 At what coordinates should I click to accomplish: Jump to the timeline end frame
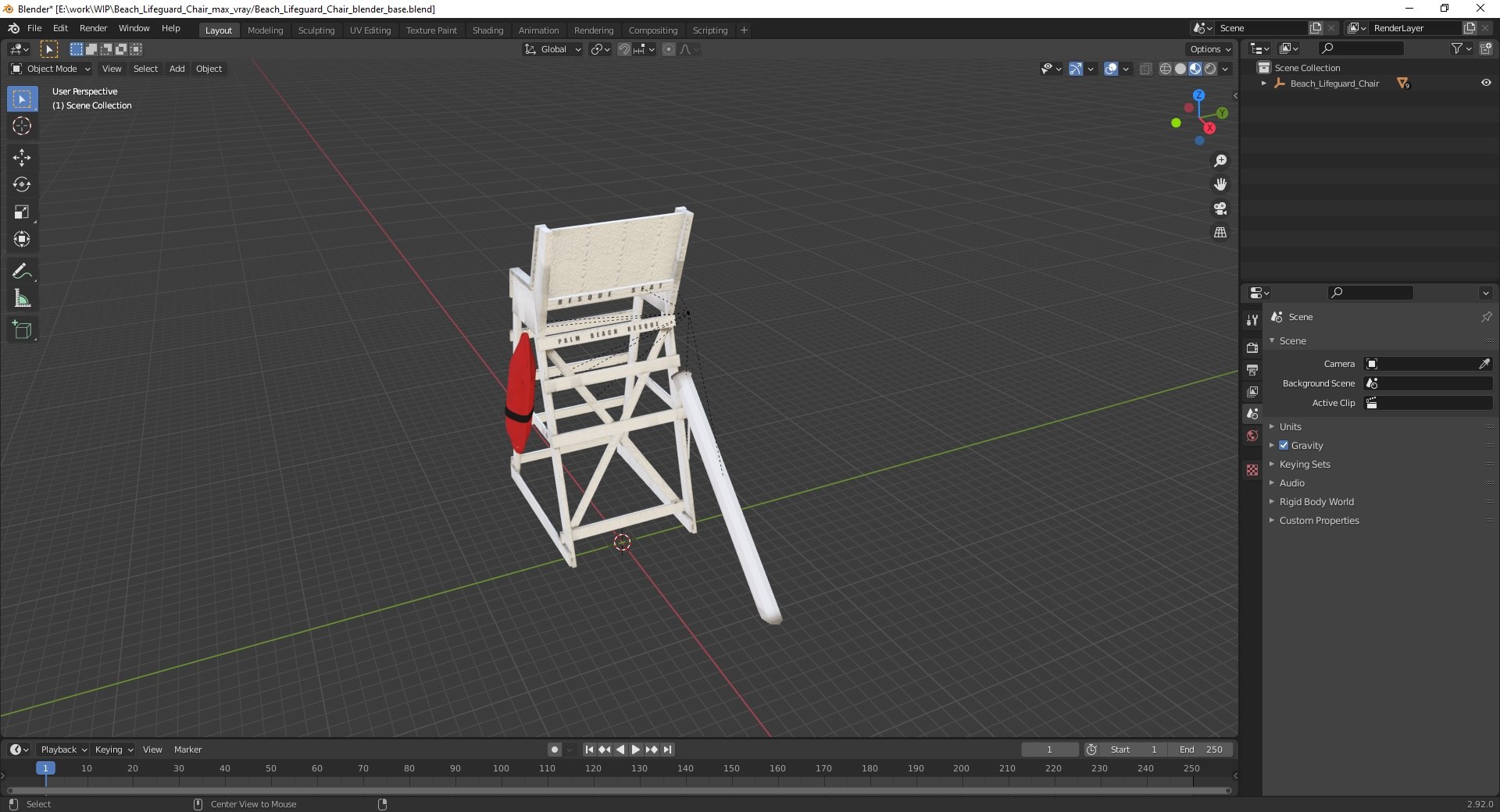[x=667, y=750]
